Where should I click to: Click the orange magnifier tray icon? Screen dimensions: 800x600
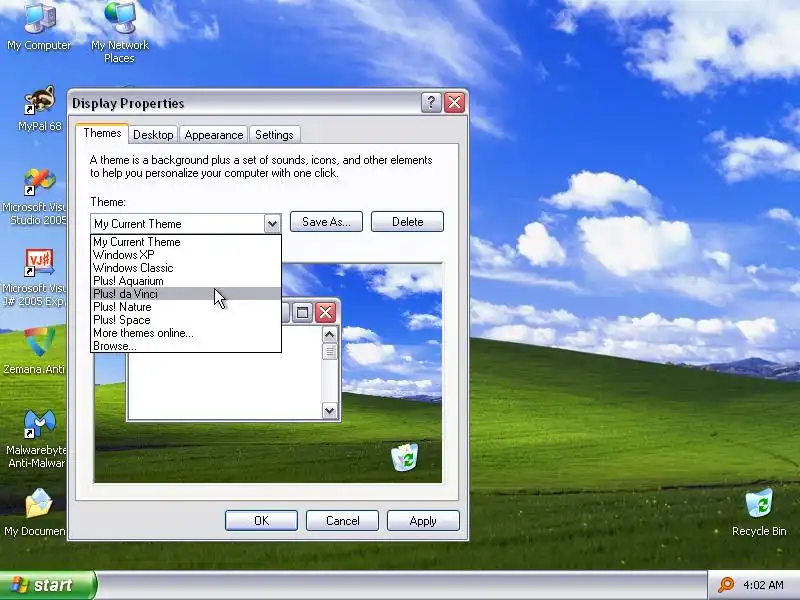coord(725,585)
